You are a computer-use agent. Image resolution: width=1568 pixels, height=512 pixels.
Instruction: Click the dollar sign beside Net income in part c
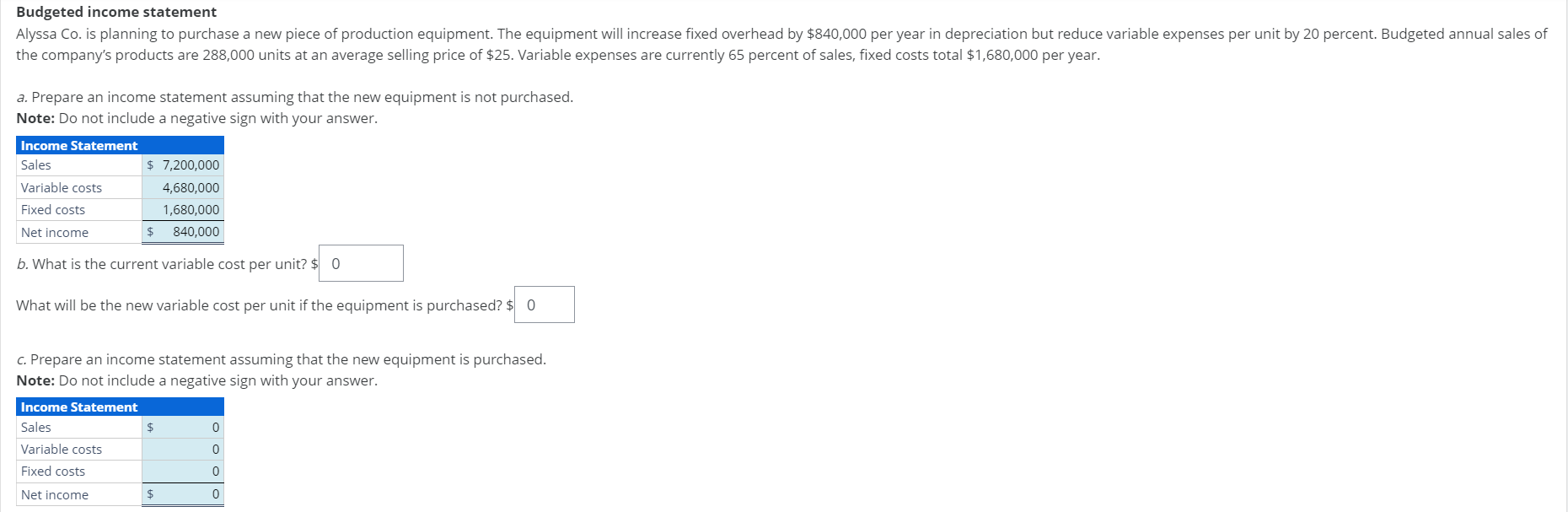[150, 494]
